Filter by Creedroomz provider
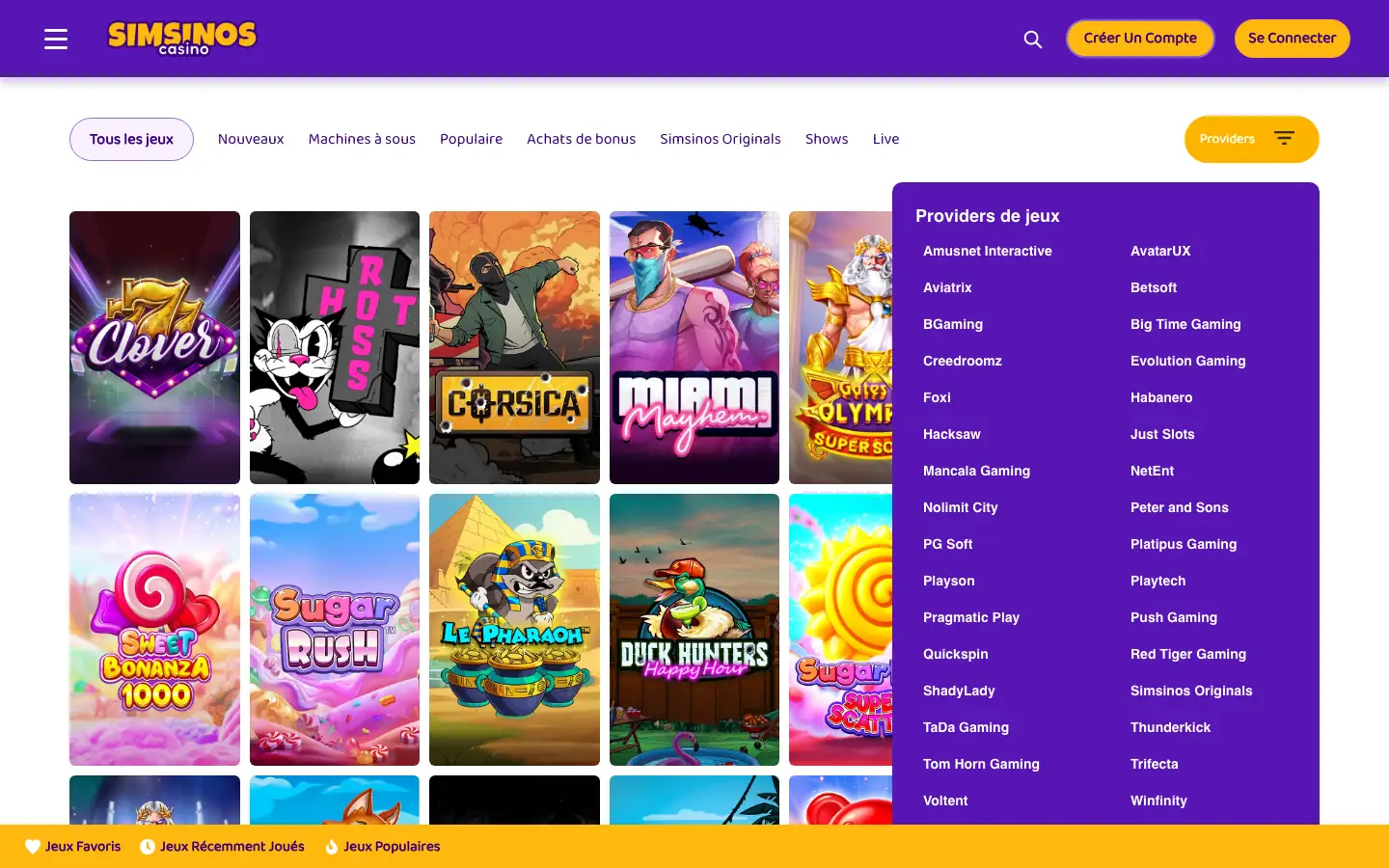Image resolution: width=1389 pixels, height=868 pixels. click(963, 361)
